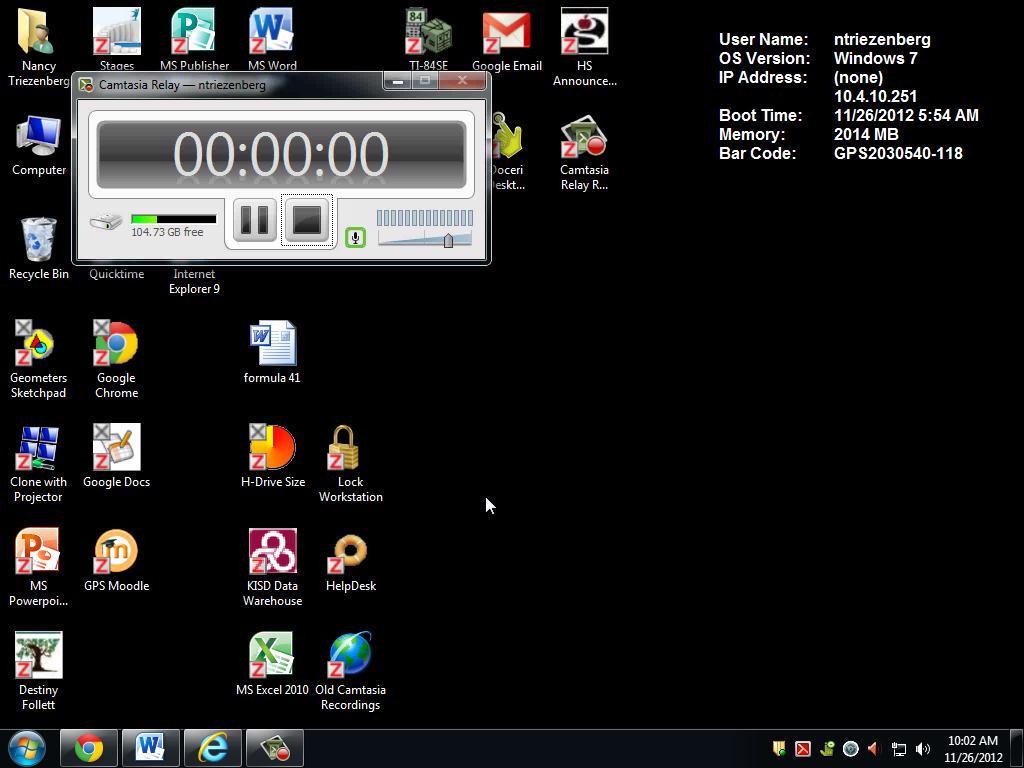Open the Windows Start menu
The width and height of the screenshot is (1024, 768).
27,748
